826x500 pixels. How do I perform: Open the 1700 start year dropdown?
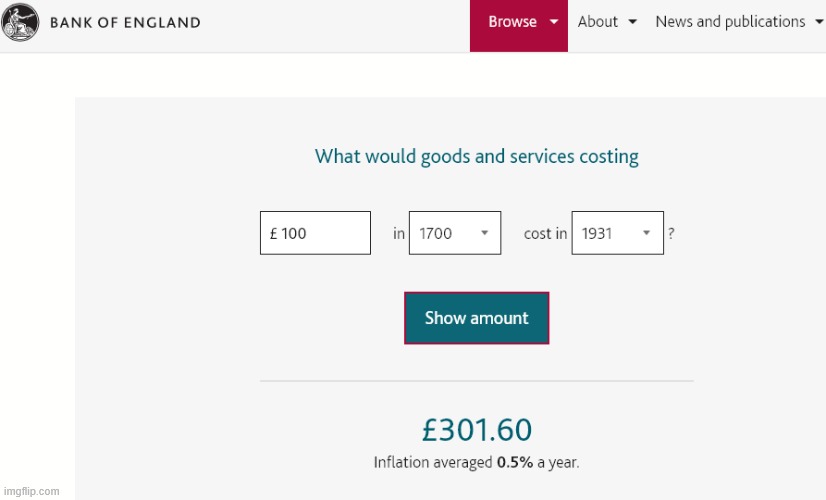(455, 233)
